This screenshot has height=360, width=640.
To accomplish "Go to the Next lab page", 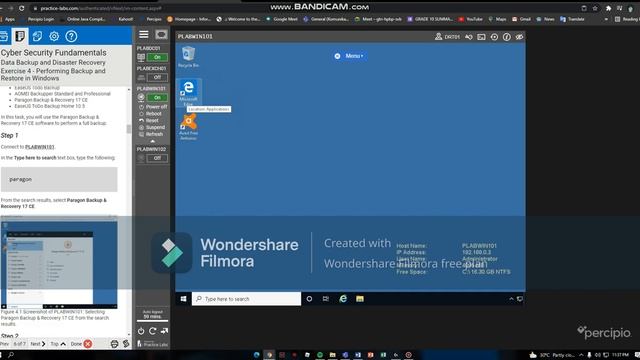I will tap(38, 344).
